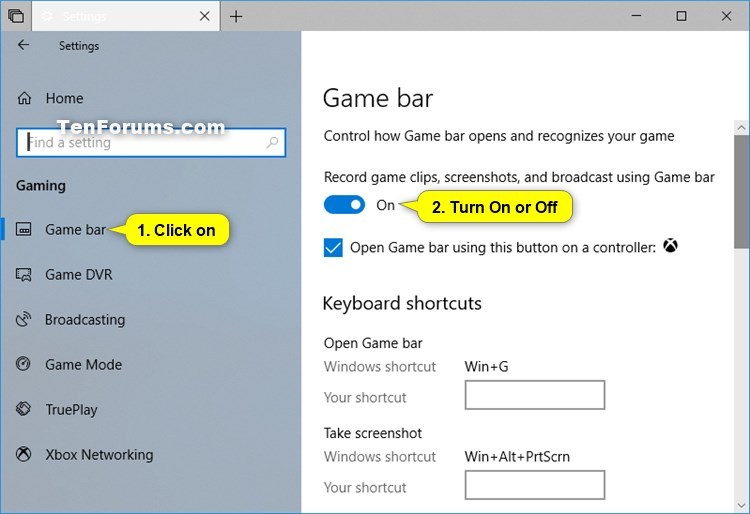The width and height of the screenshot is (750, 514).
Task: Click the Game bar sidebar icon
Action: tap(23, 229)
